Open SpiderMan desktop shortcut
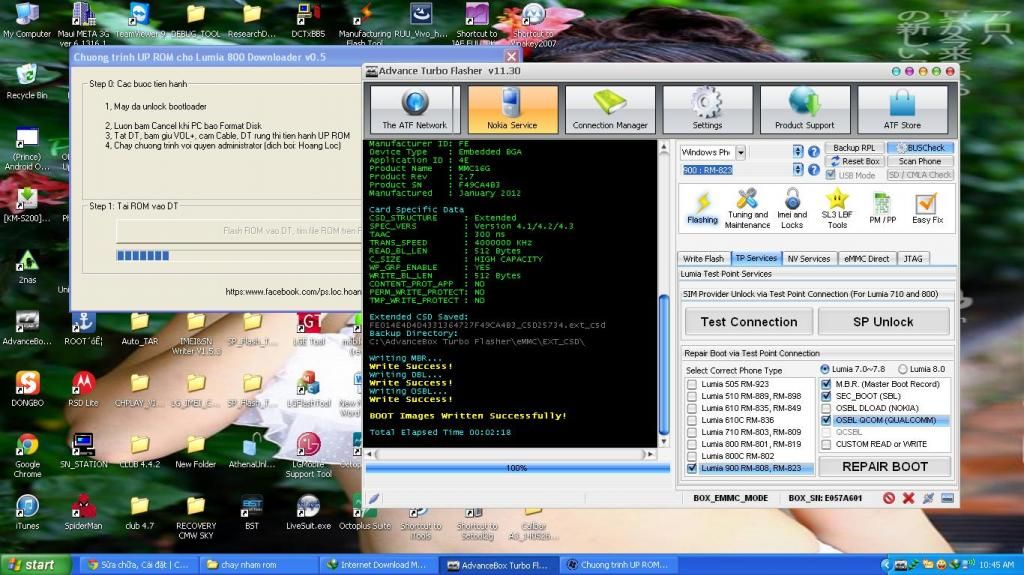 pos(83,512)
